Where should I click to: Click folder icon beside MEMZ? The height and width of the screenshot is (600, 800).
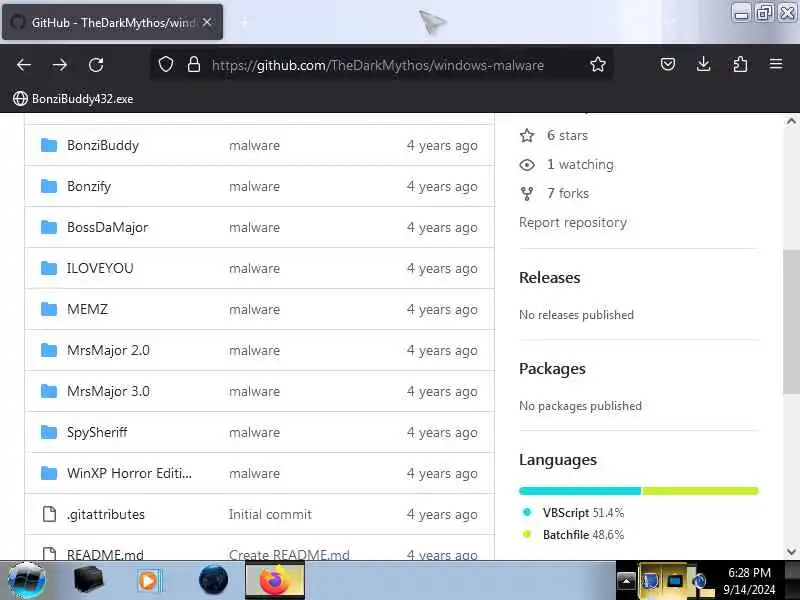click(x=49, y=309)
